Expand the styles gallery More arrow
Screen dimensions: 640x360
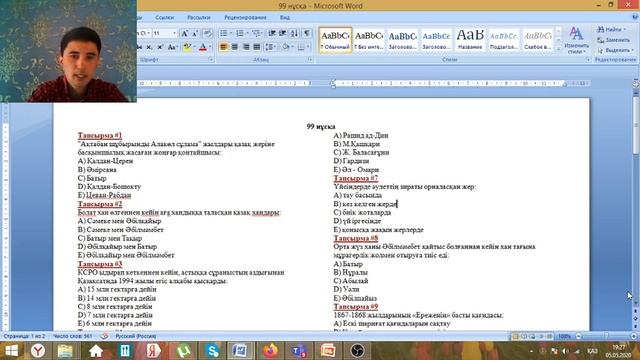[558, 48]
